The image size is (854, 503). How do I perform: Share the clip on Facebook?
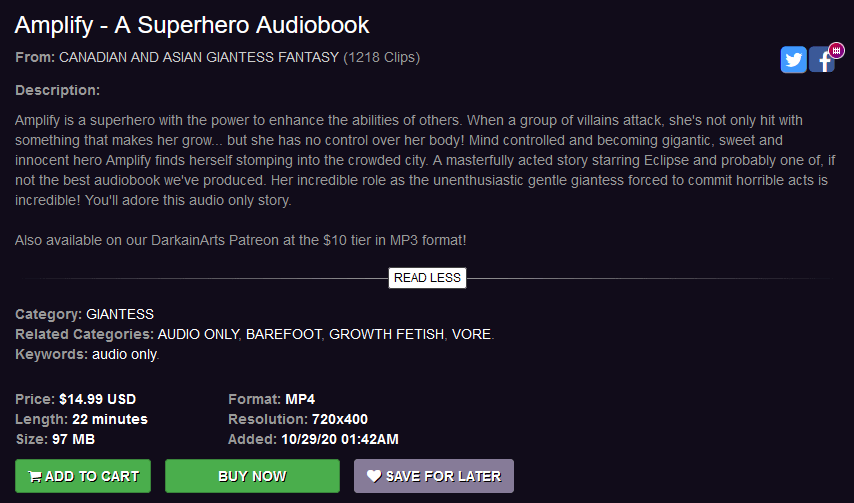[x=821, y=61]
